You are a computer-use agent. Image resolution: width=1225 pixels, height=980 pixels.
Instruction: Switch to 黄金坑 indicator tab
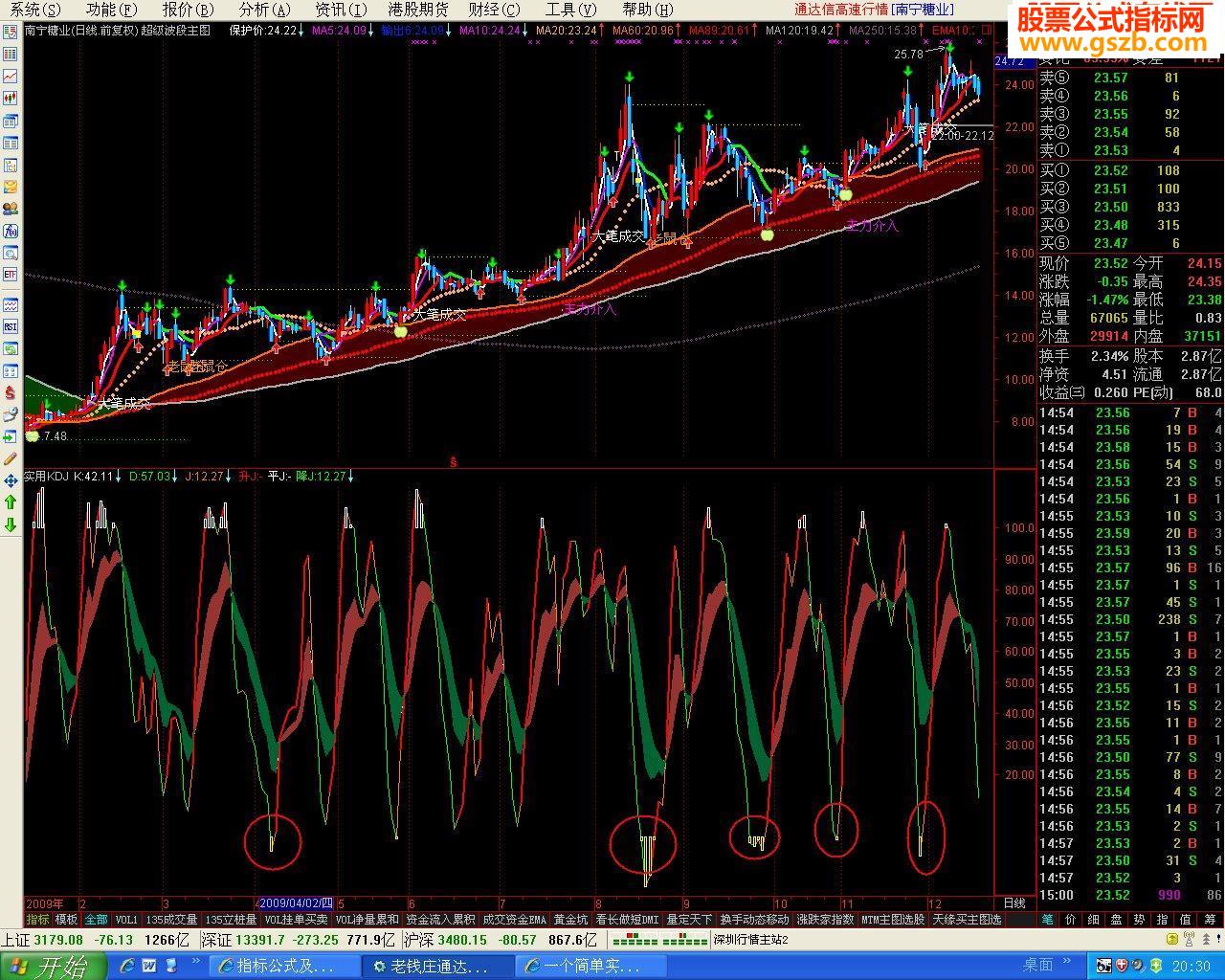(570, 919)
